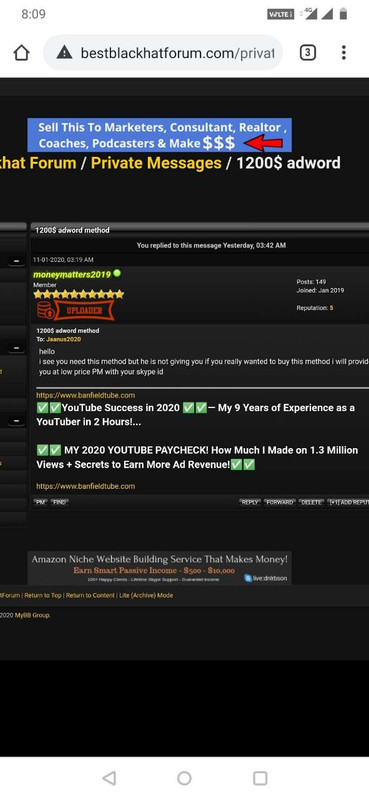Open the tab switcher showing 3 tabs
The height and width of the screenshot is (800, 369).
[x=307, y=53]
